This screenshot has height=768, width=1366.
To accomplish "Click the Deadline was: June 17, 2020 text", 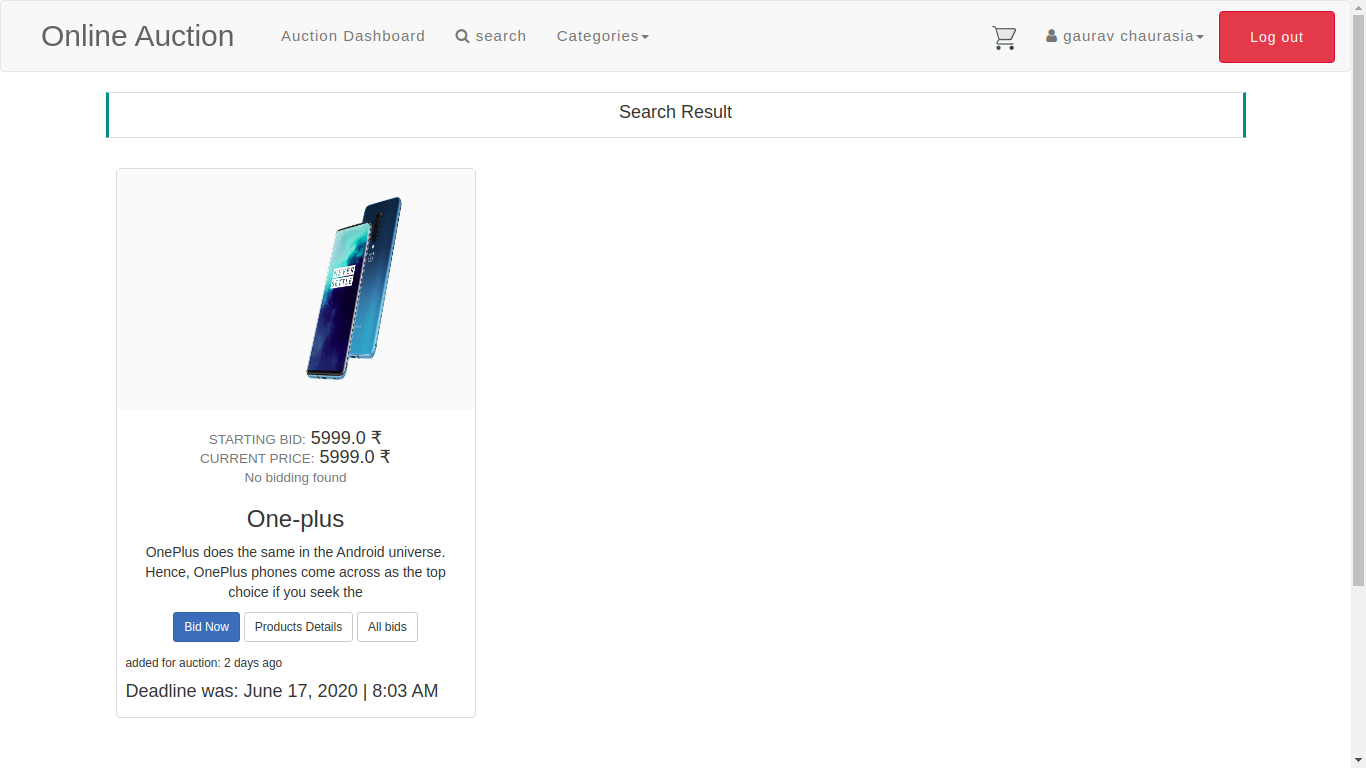I will 282,691.
